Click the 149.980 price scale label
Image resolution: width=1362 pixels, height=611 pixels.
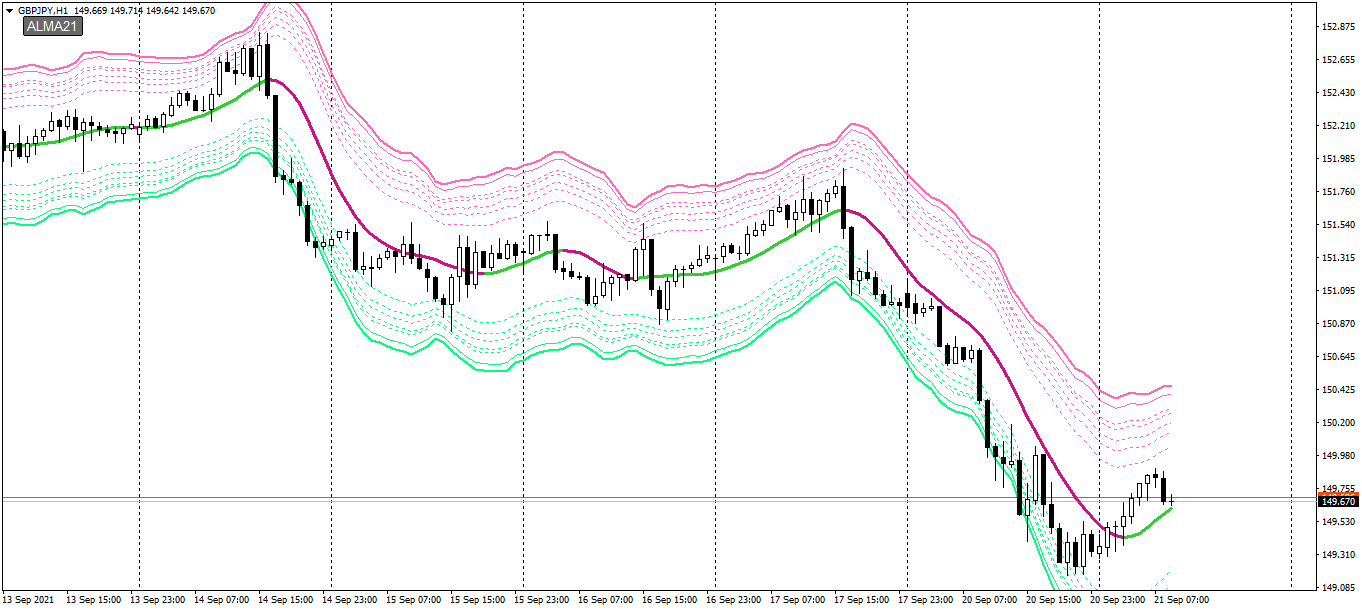tap(1338, 455)
